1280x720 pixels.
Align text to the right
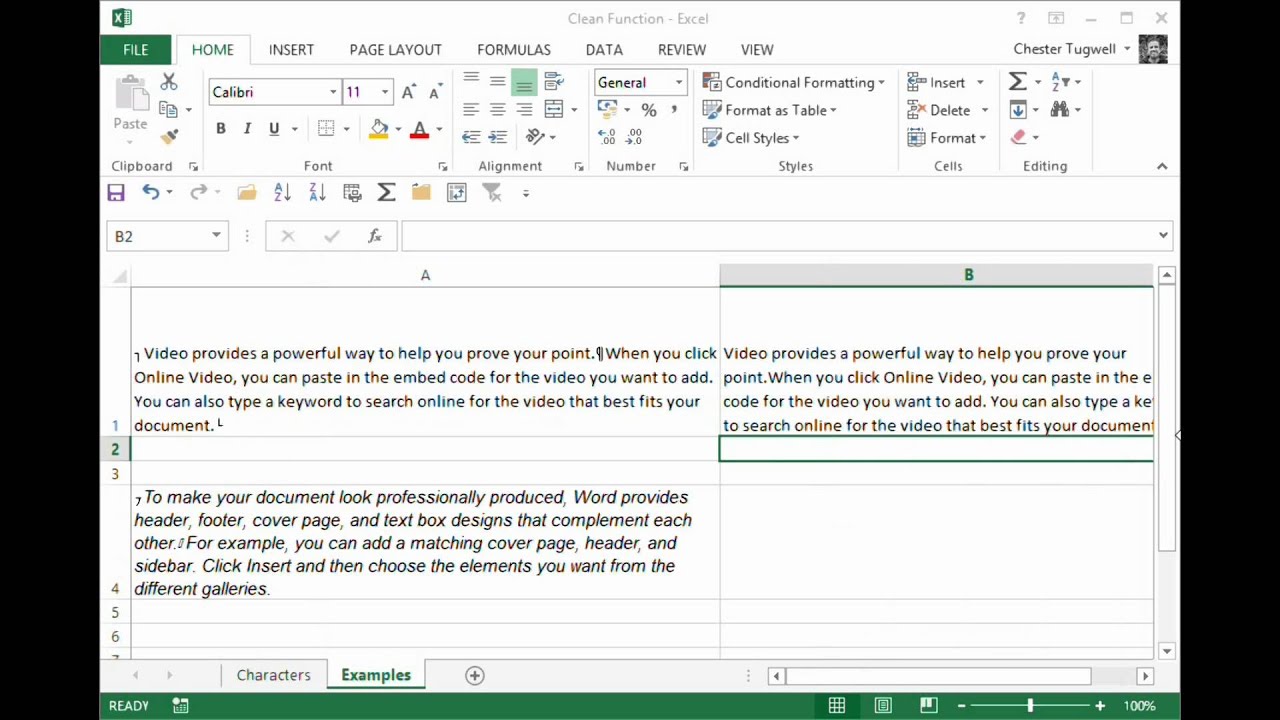pyautogui.click(x=524, y=109)
